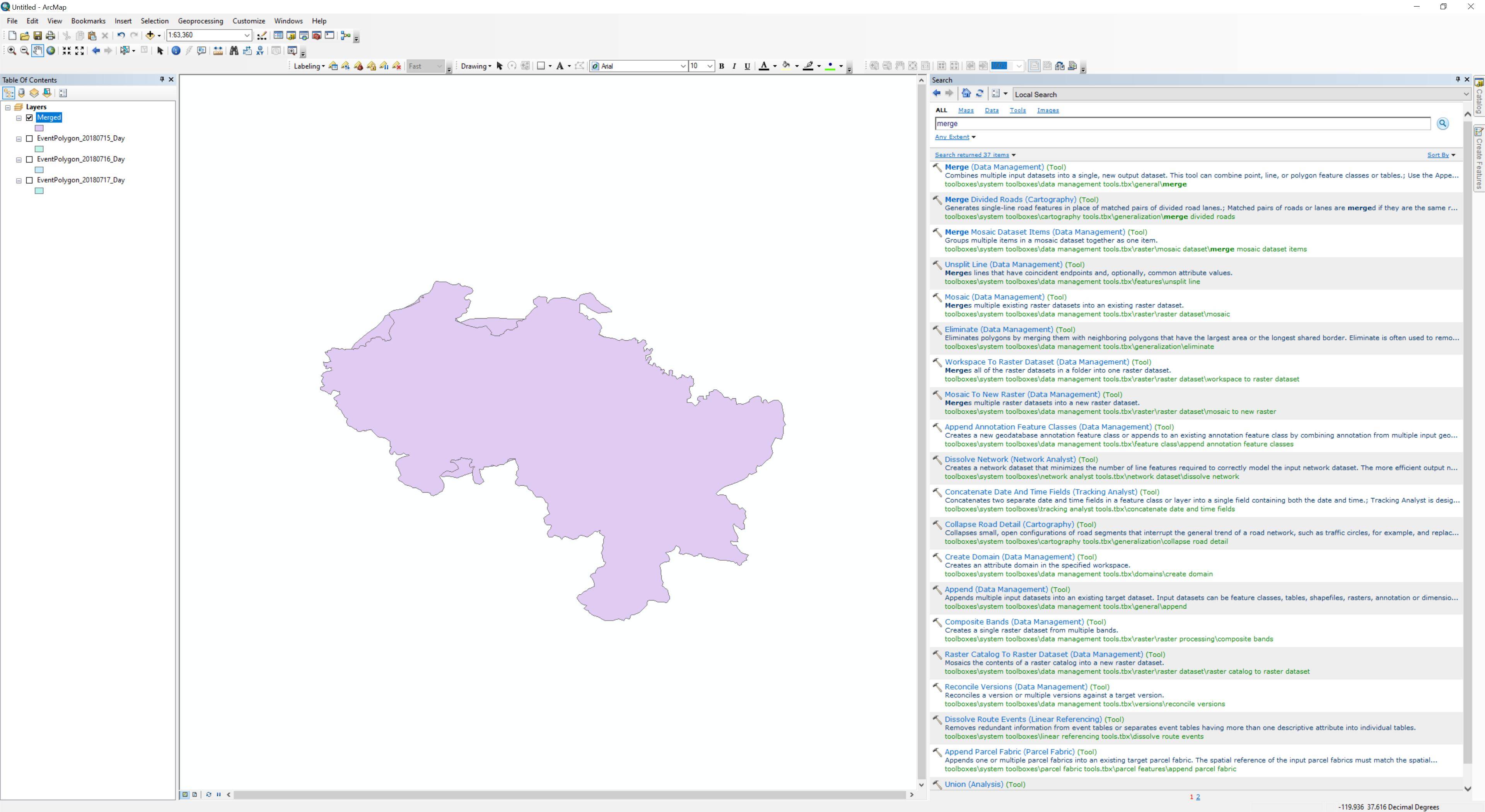List By Source in Table Of Contents
The width and height of the screenshot is (1485, 812).
click(21, 93)
